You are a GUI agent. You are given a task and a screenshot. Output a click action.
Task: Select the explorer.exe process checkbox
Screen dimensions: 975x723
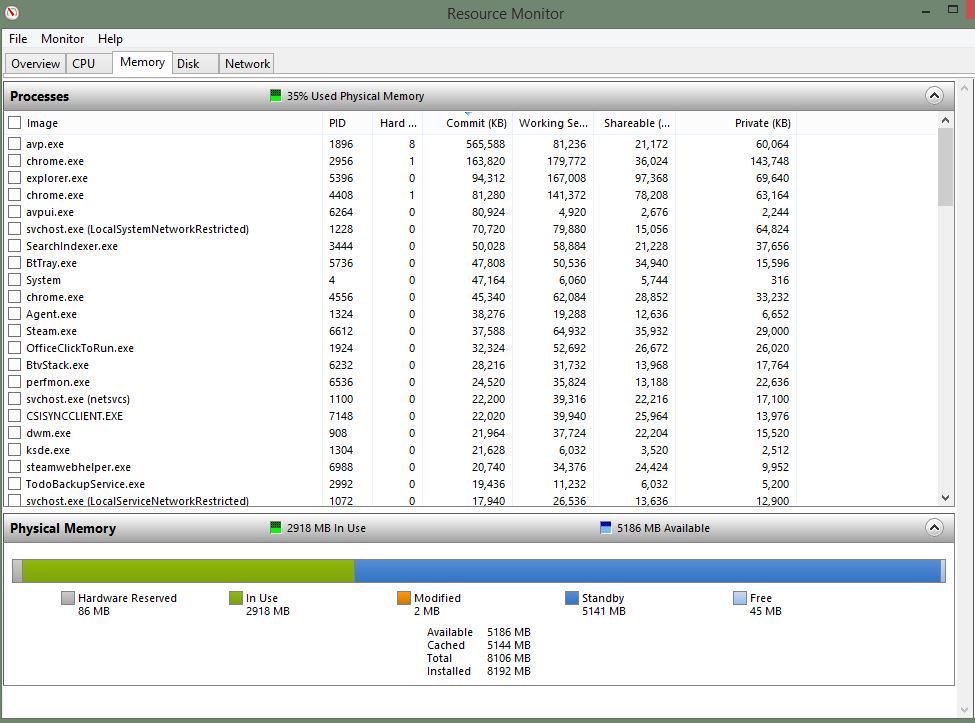(x=14, y=178)
